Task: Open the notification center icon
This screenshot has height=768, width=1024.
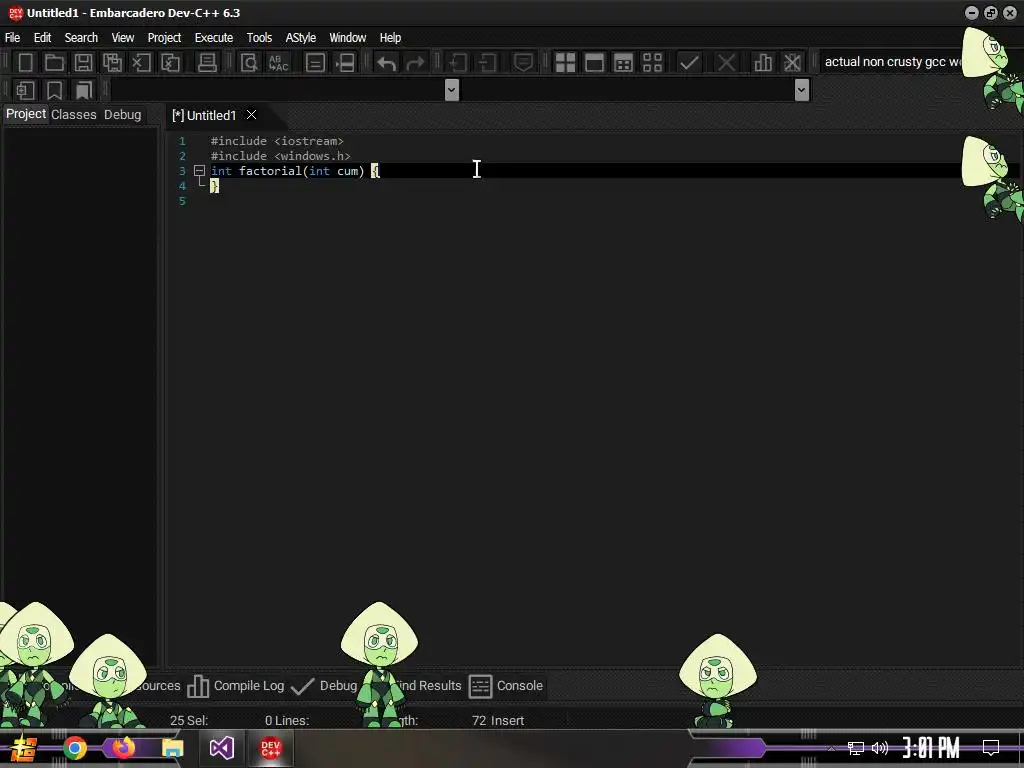Action: point(991,748)
